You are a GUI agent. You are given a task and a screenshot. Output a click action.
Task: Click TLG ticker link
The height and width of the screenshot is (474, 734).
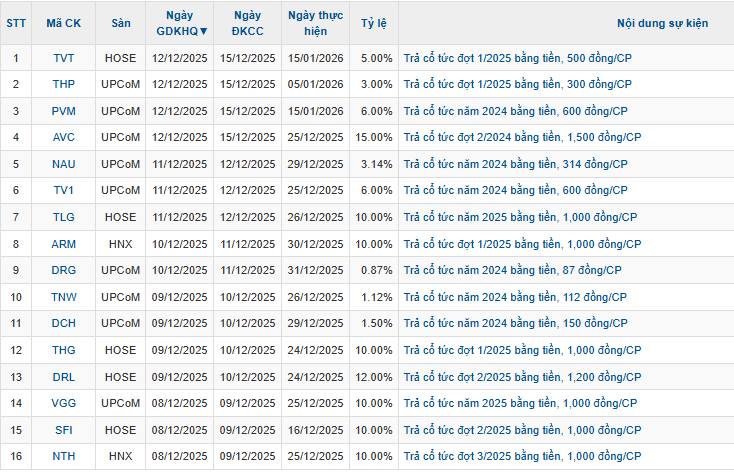64,217
